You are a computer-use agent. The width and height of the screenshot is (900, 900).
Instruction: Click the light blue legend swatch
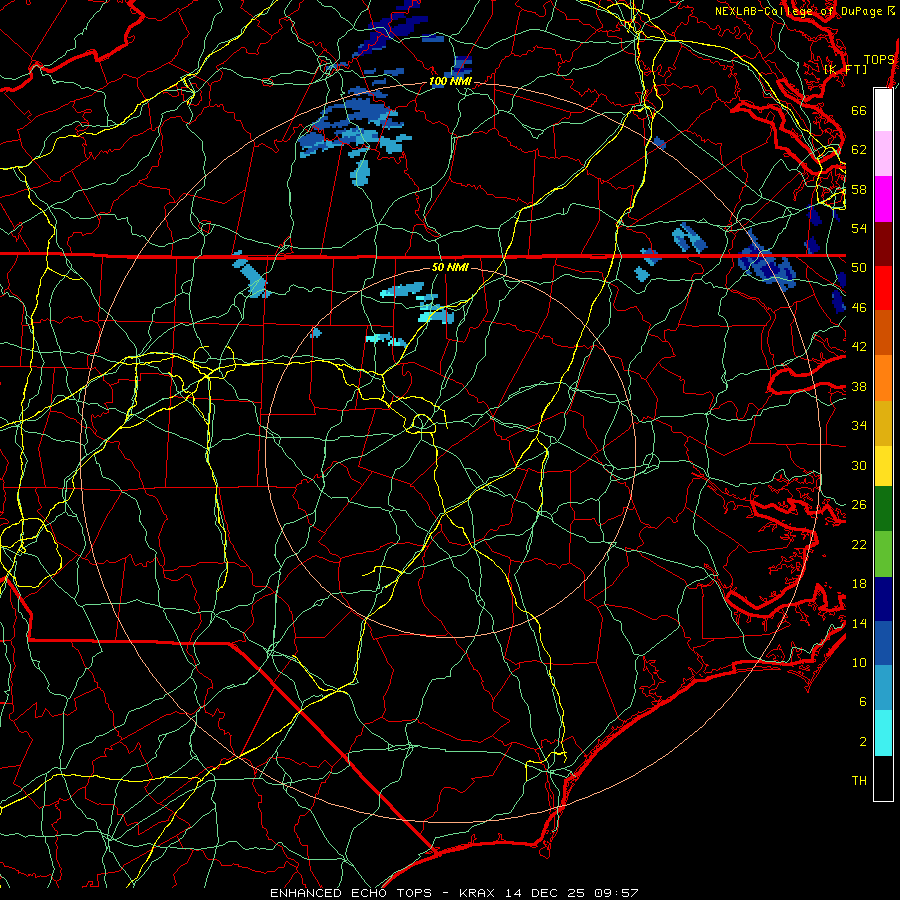883,688
